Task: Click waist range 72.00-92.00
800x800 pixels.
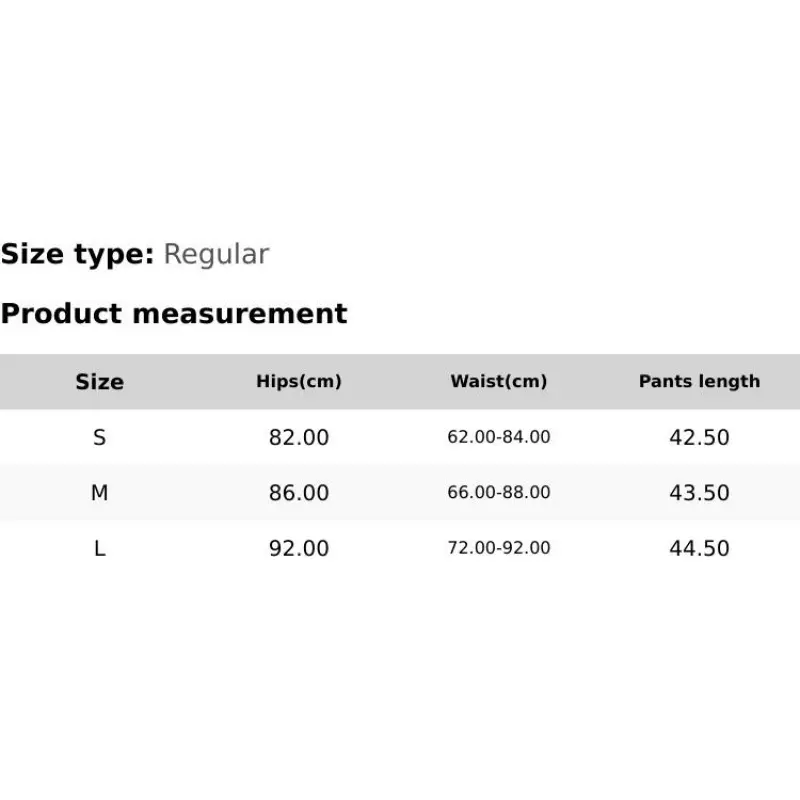Action: click(x=499, y=548)
